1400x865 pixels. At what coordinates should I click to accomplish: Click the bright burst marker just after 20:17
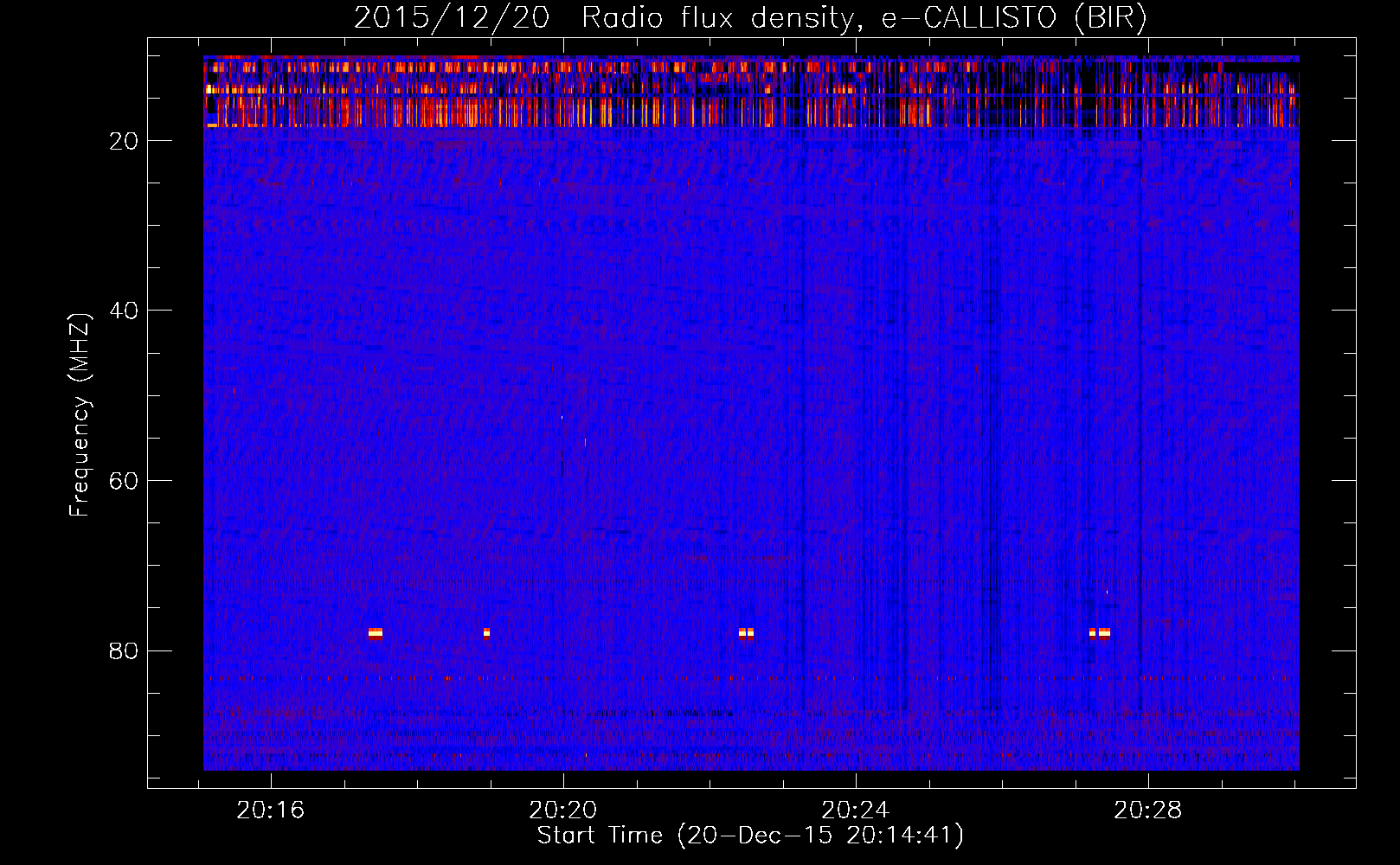click(376, 633)
